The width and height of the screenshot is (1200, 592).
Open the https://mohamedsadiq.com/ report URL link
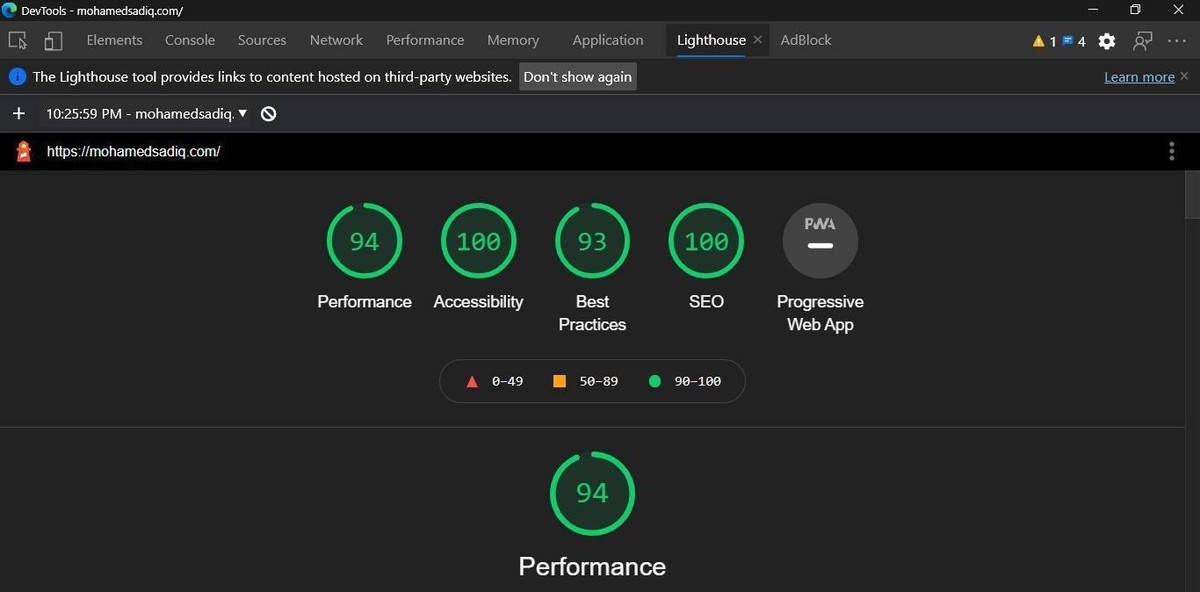[x=133, y=151]
